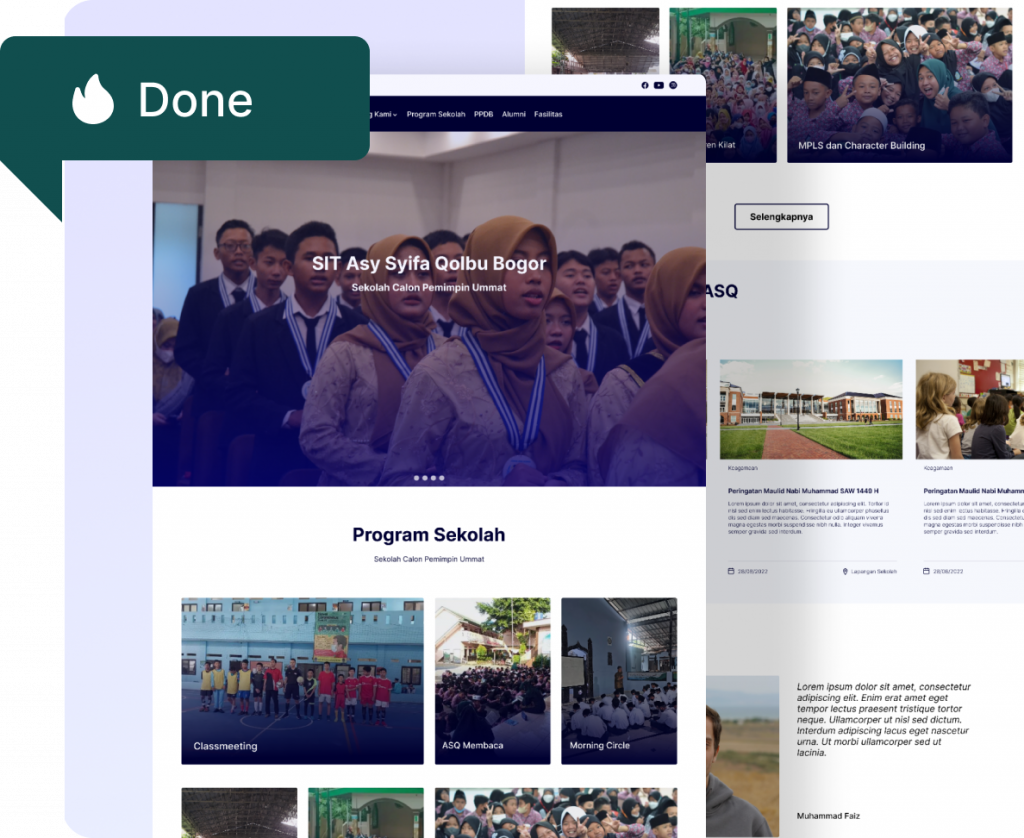The width and height of the screenshot is (1024, 838).
Task: Click the flame icon beside Done
Action: (93, 99)
